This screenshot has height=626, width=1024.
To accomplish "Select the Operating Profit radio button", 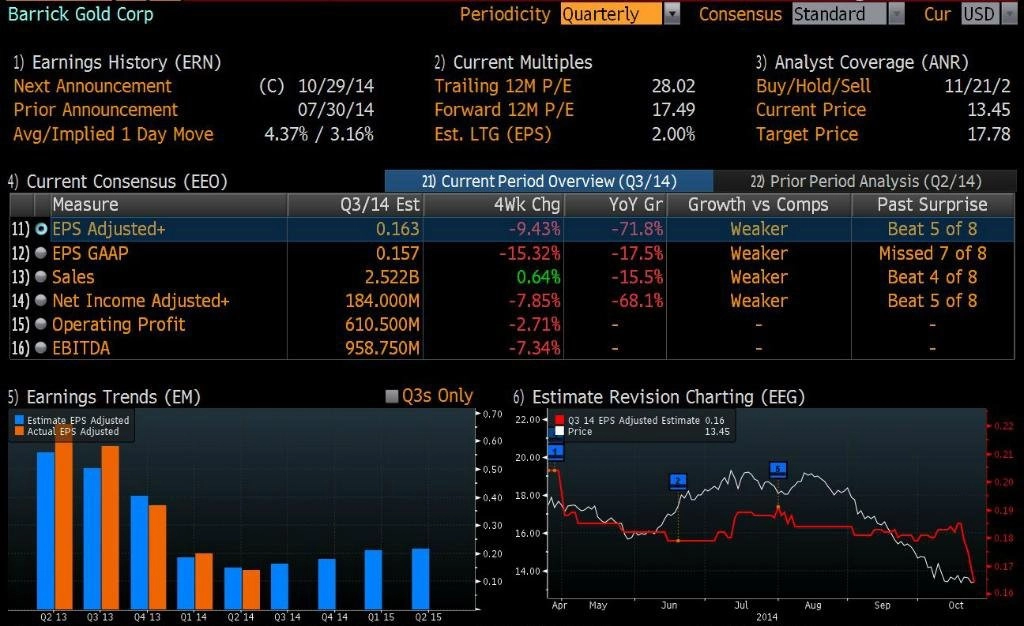I will coord(41,324).
